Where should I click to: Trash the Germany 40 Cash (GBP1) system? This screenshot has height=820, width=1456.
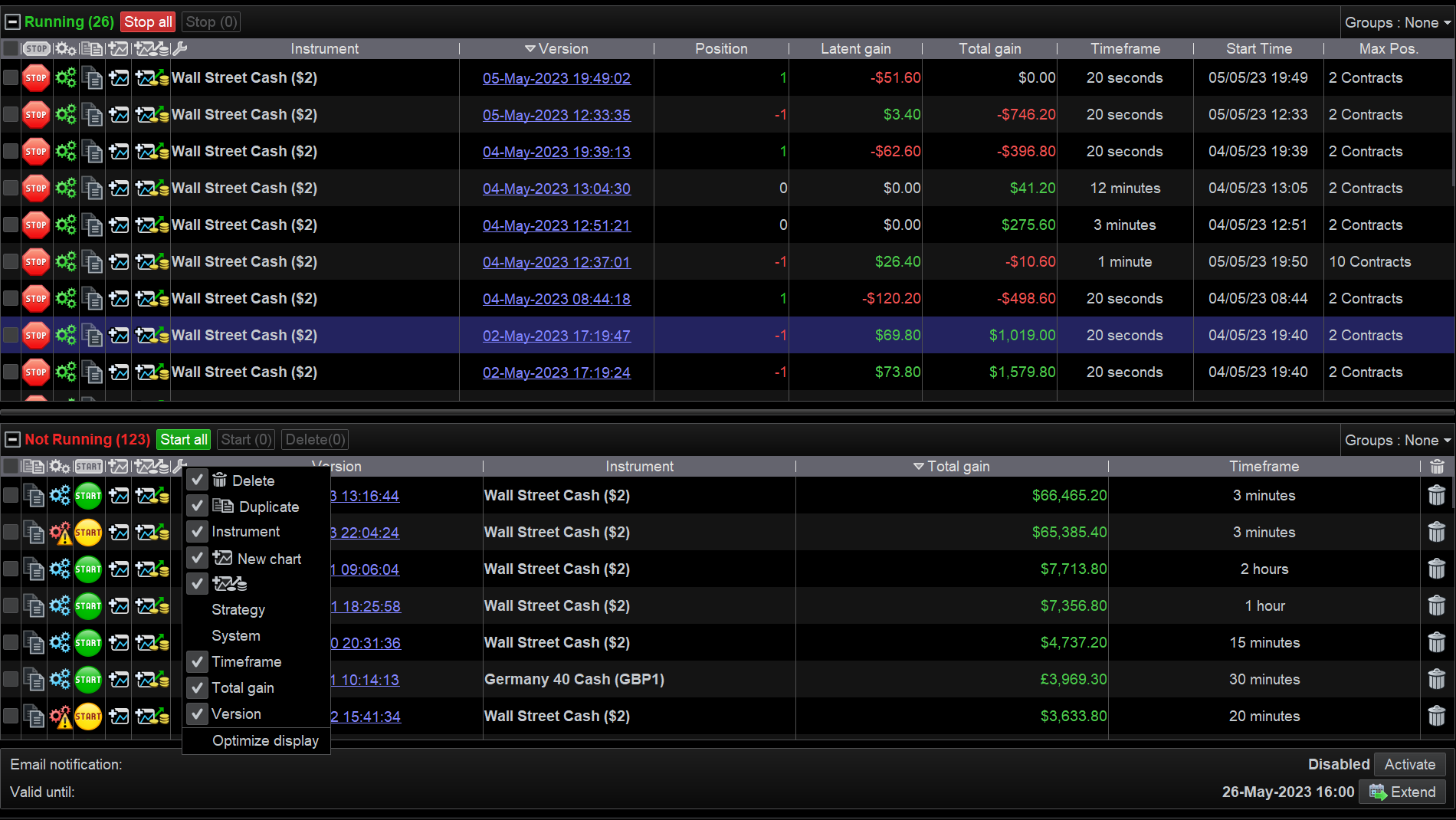tap(1437, 680)
